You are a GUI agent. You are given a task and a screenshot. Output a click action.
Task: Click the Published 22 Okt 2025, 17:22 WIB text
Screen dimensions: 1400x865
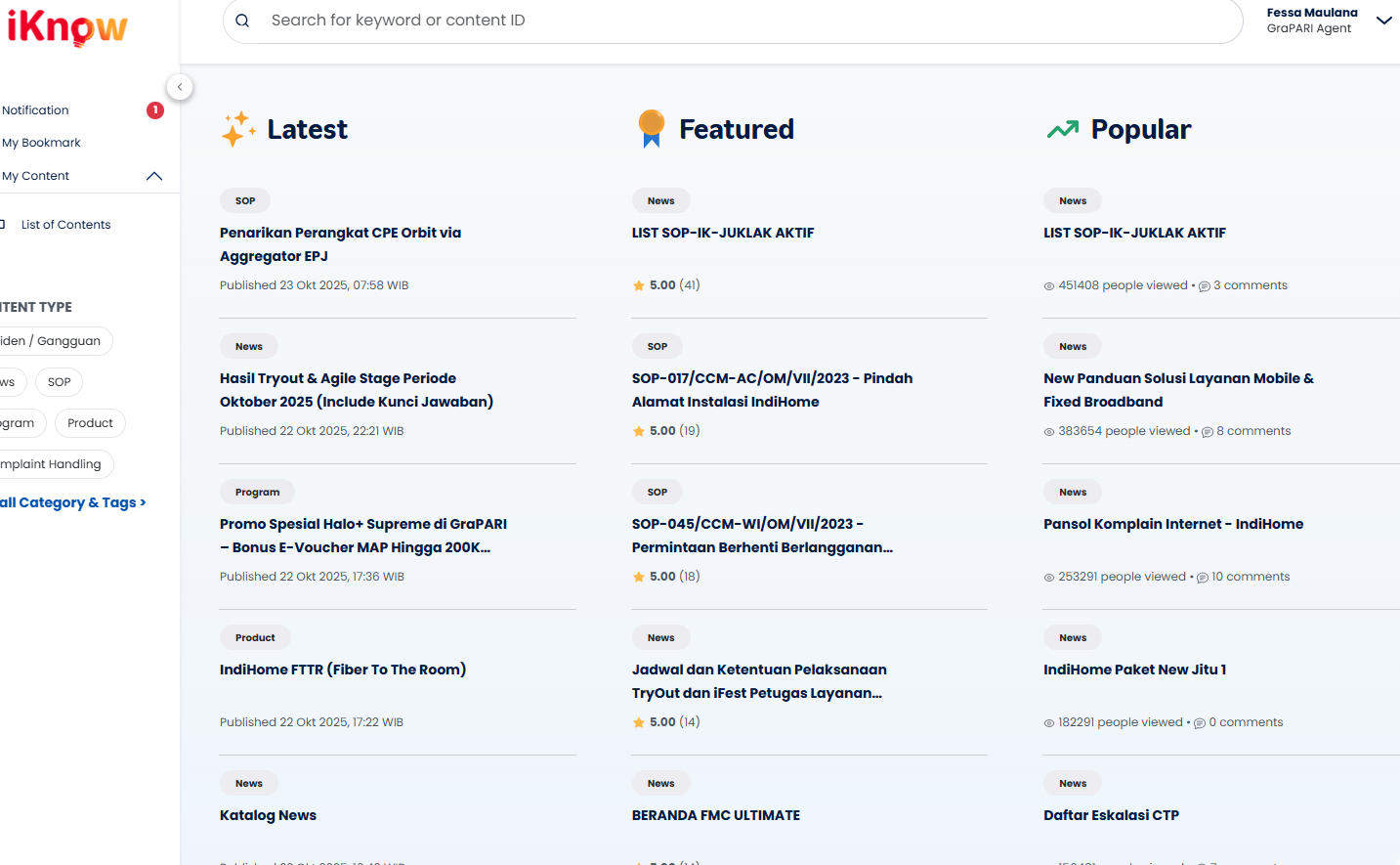pos(311,722)
